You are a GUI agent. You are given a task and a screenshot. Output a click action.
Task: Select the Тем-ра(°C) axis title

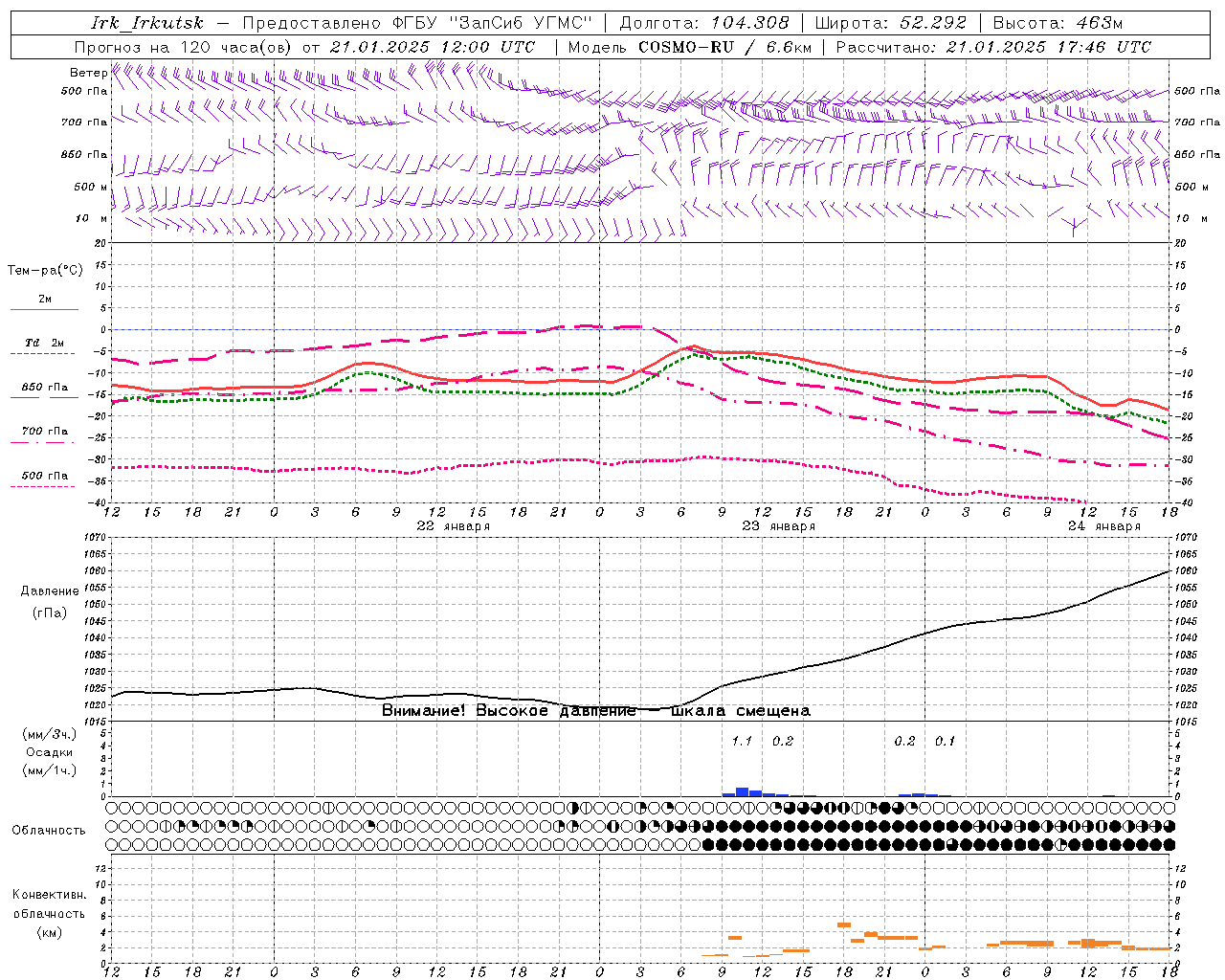45,271
